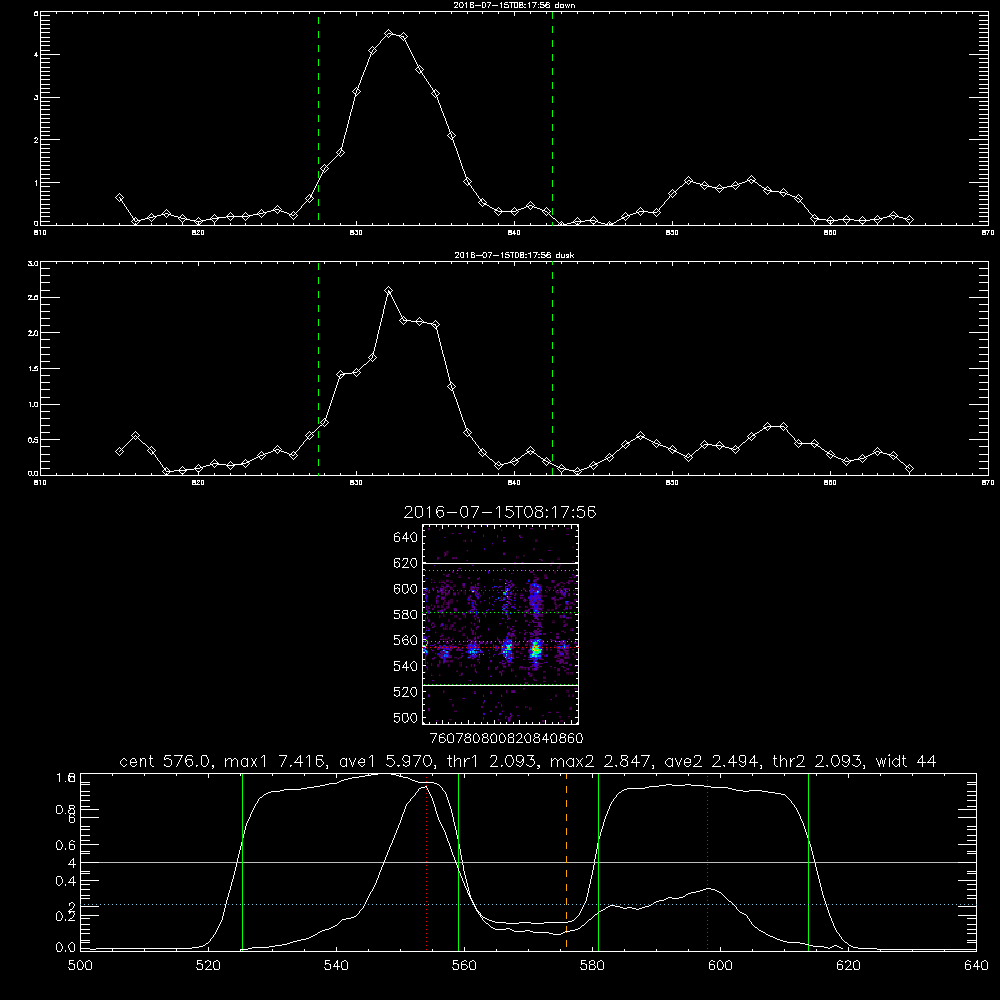Click the brightest spot in the spectral image
Image resolution: width=1000 pixels, height=1000 pixels.
(536, 650)
